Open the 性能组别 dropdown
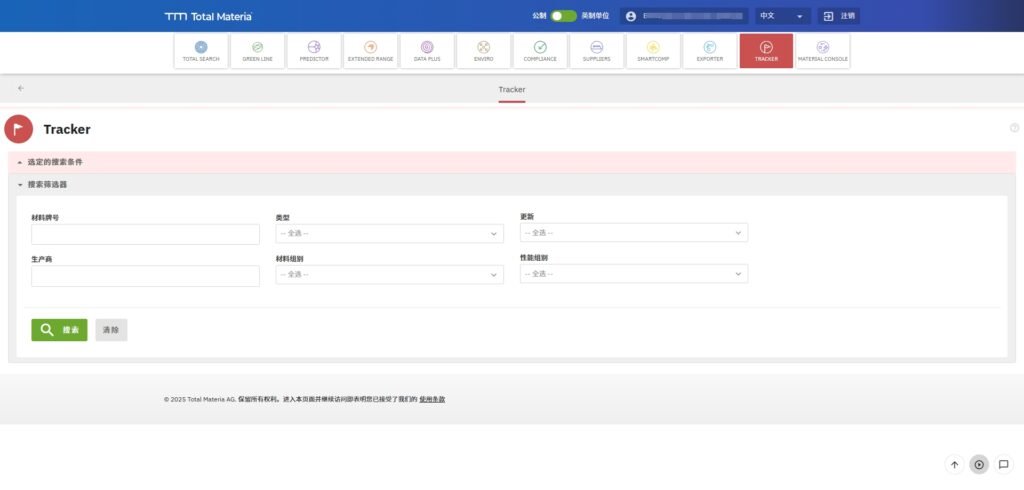 633,274
